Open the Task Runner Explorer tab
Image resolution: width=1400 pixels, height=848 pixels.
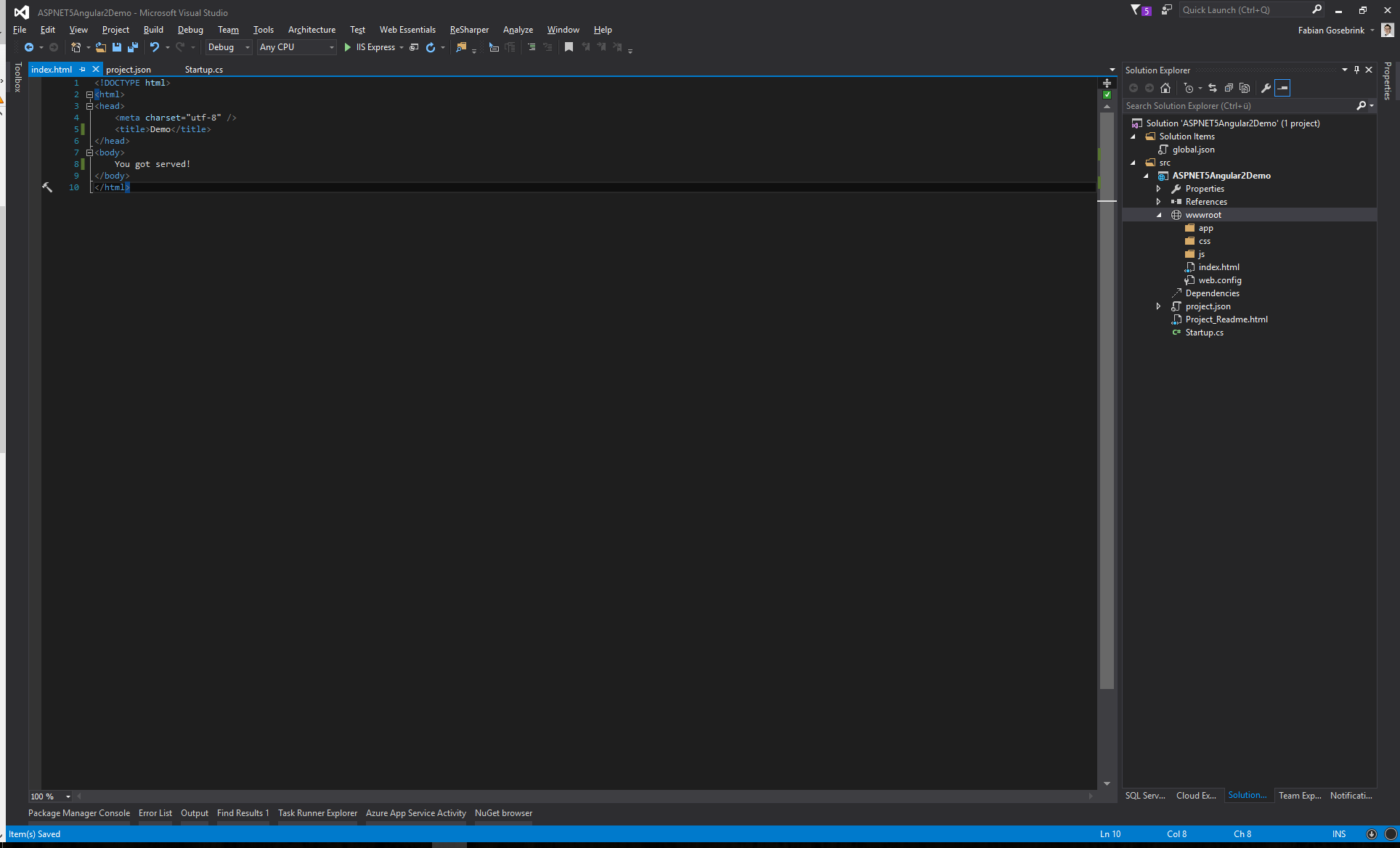click(x=317, y=813)
